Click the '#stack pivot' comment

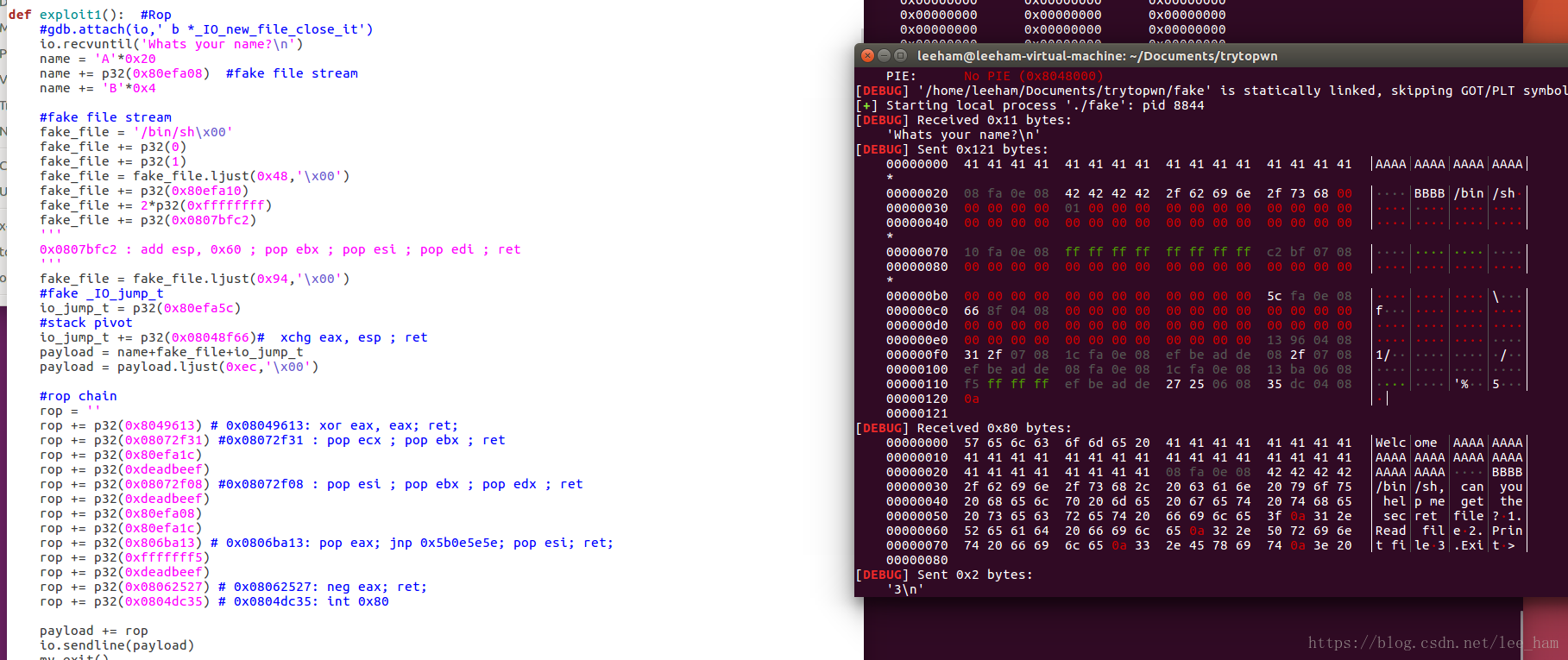pos(86,323)
